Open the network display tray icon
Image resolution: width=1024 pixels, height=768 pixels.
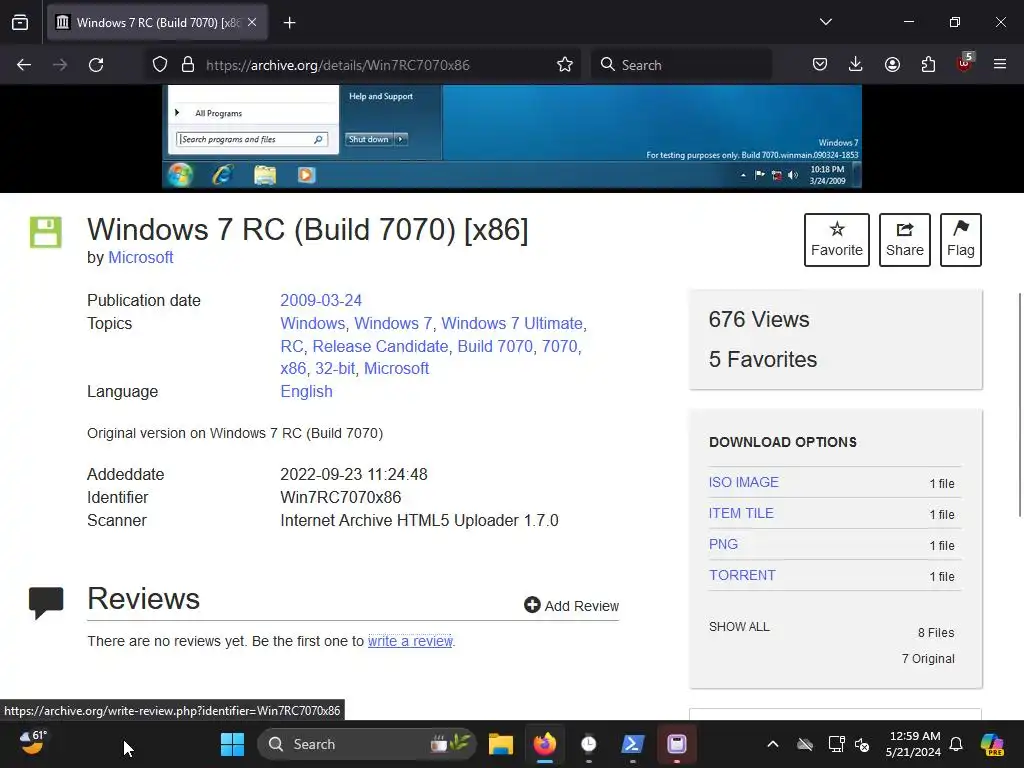pos(837,744)
